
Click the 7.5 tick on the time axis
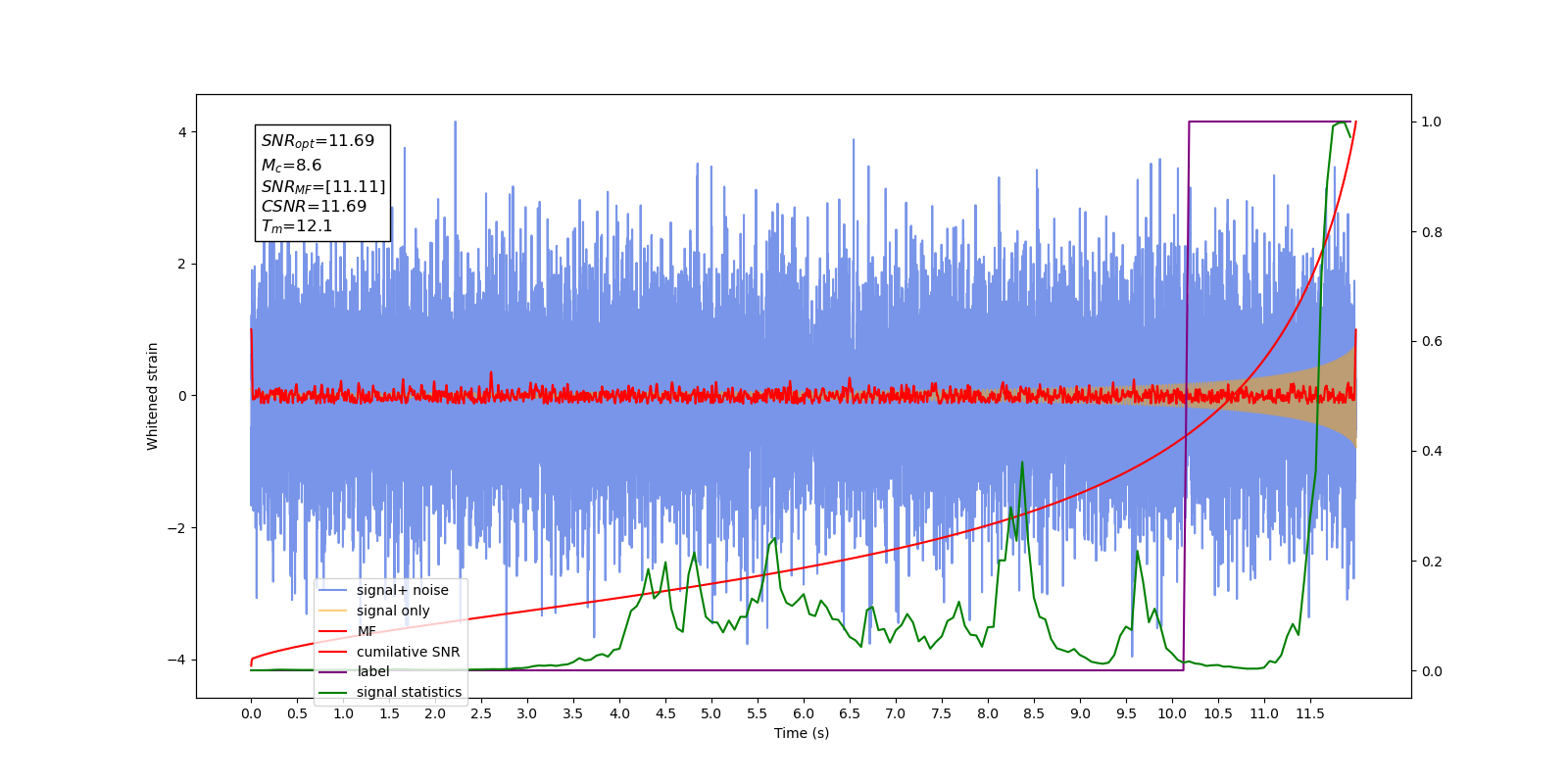coord(942,713)
